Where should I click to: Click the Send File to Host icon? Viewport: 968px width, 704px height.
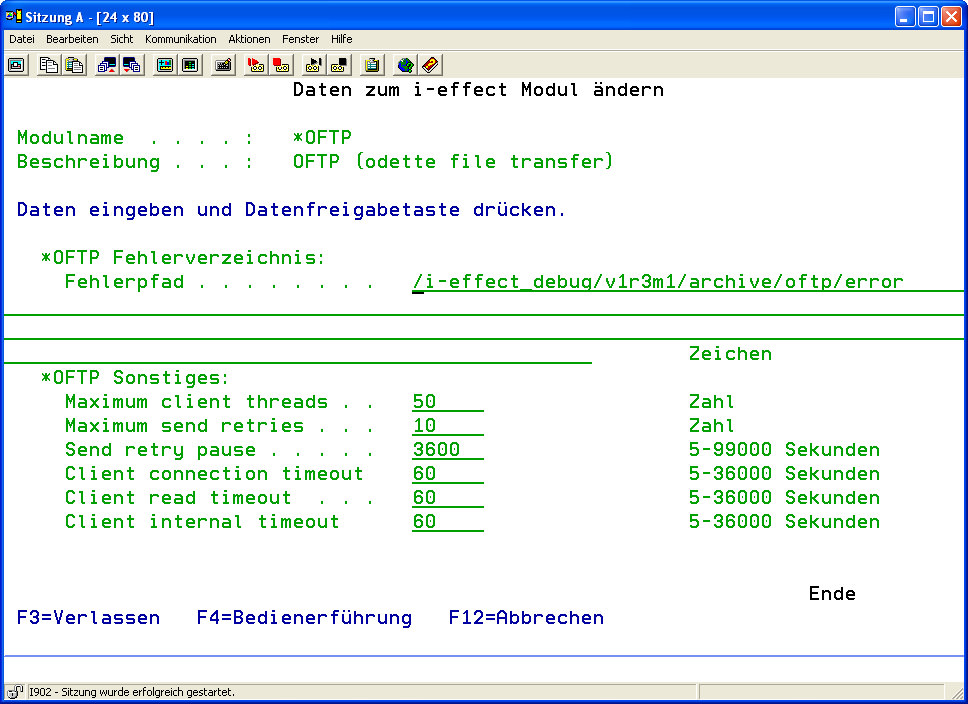coord(107,65)
